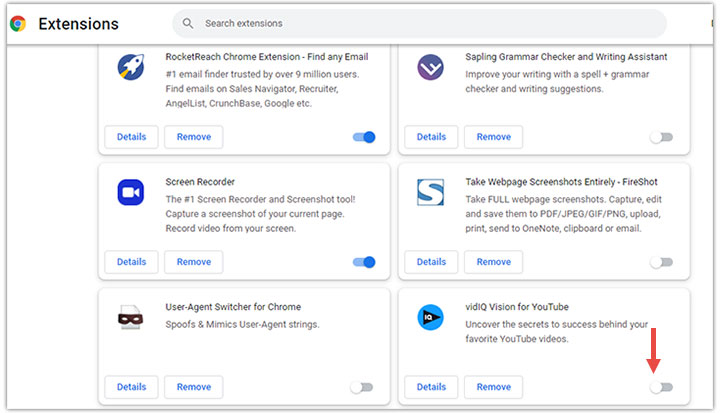Click 'Uncover the secrets to success' description
The image size is (720, 413).
tap(557, 331)
